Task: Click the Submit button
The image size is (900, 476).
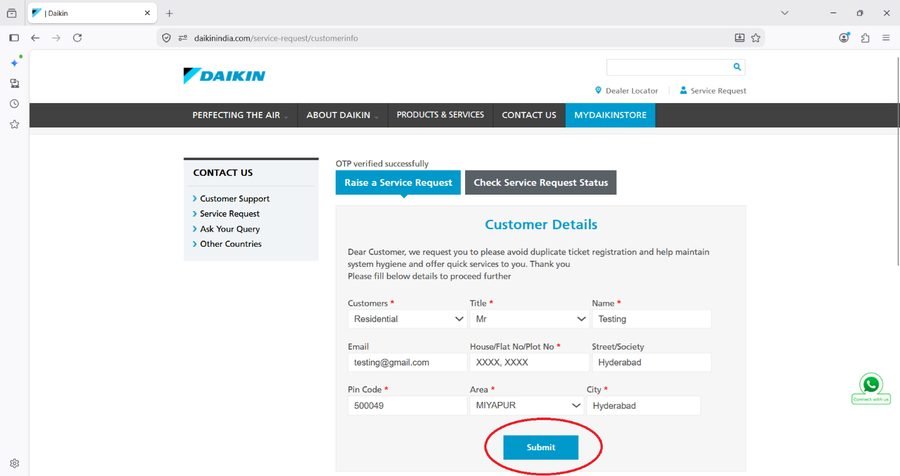Action: pyautogui.click(x=541, y=447)
